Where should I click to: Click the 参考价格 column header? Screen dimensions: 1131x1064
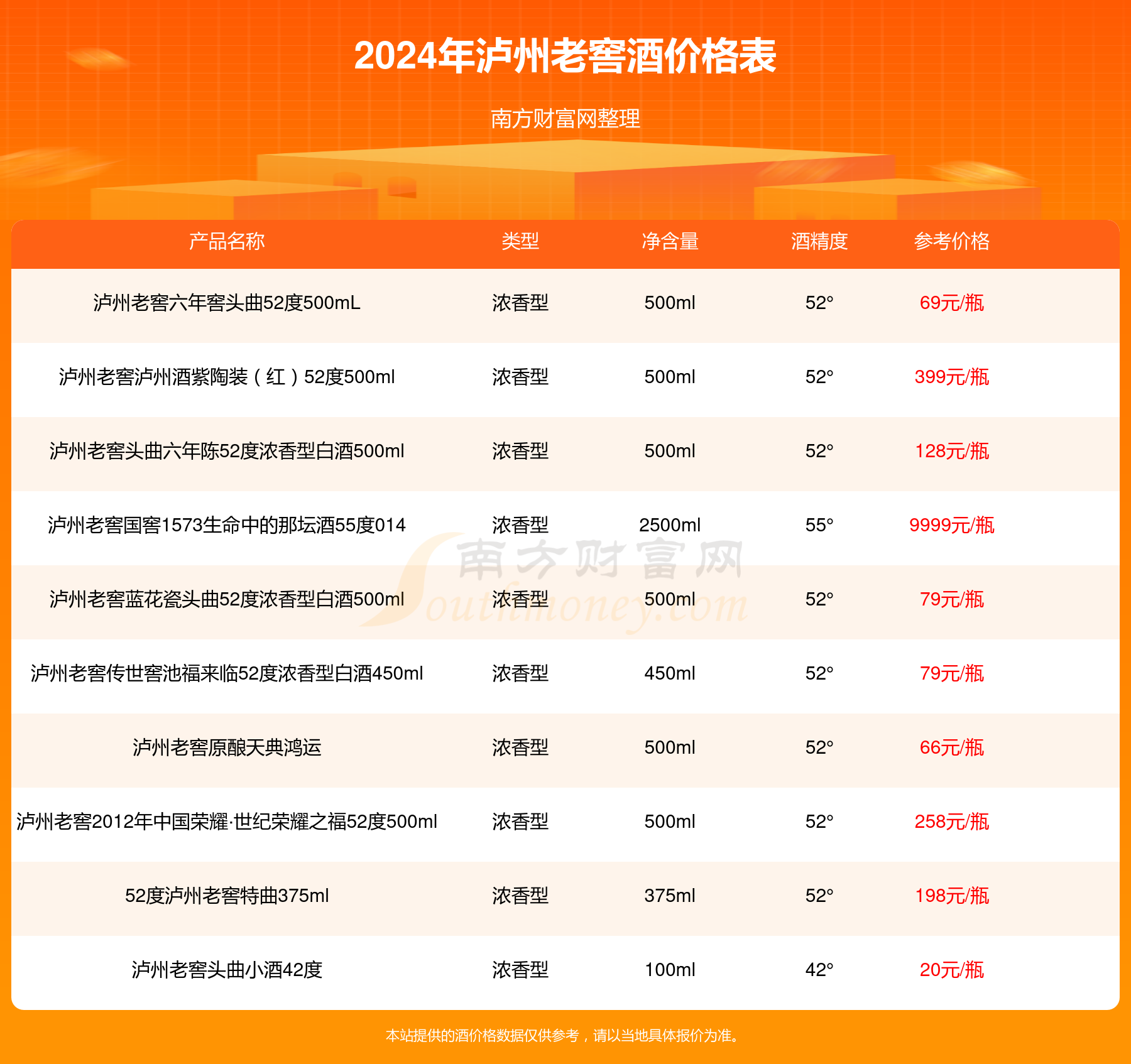click(952, 241)
